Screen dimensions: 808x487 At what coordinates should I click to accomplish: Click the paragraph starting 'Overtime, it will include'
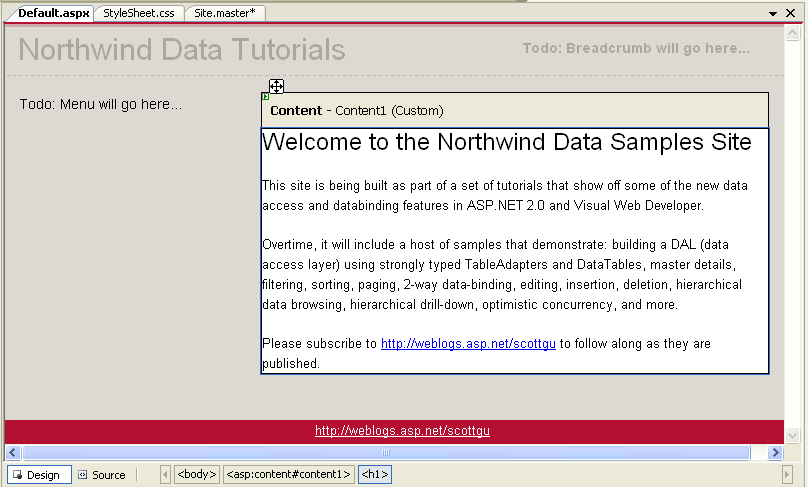502,274
